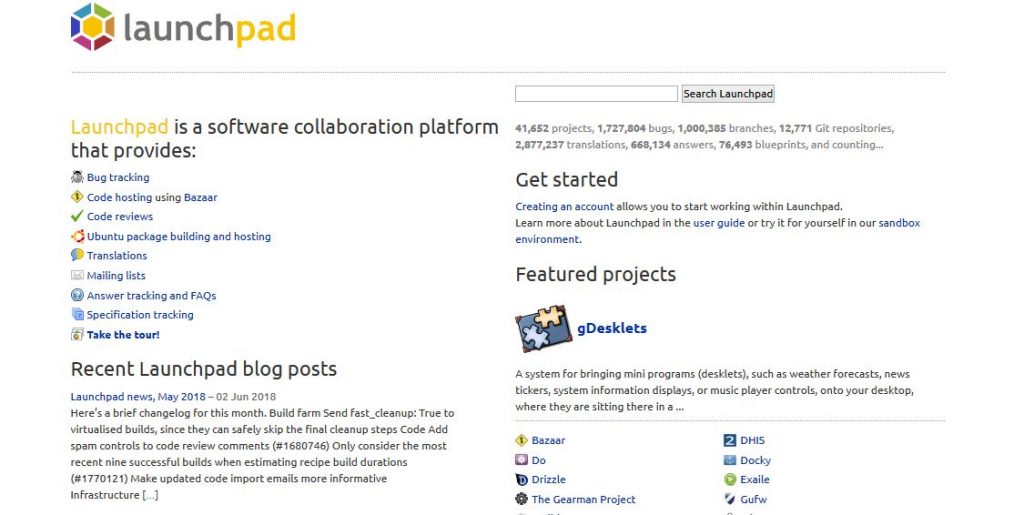Open the Specification tracking link
Screen dimensions: 1024x515
[x=140, y=315]
